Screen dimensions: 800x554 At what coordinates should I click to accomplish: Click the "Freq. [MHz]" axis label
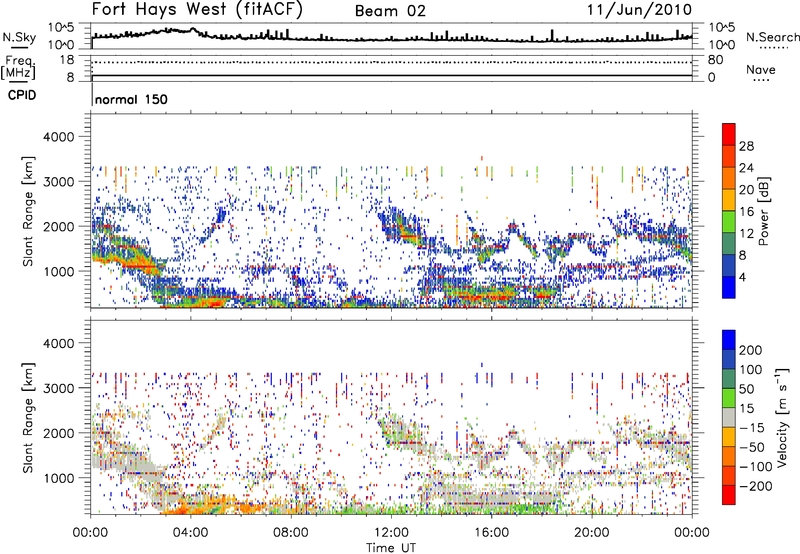(18, 68)
